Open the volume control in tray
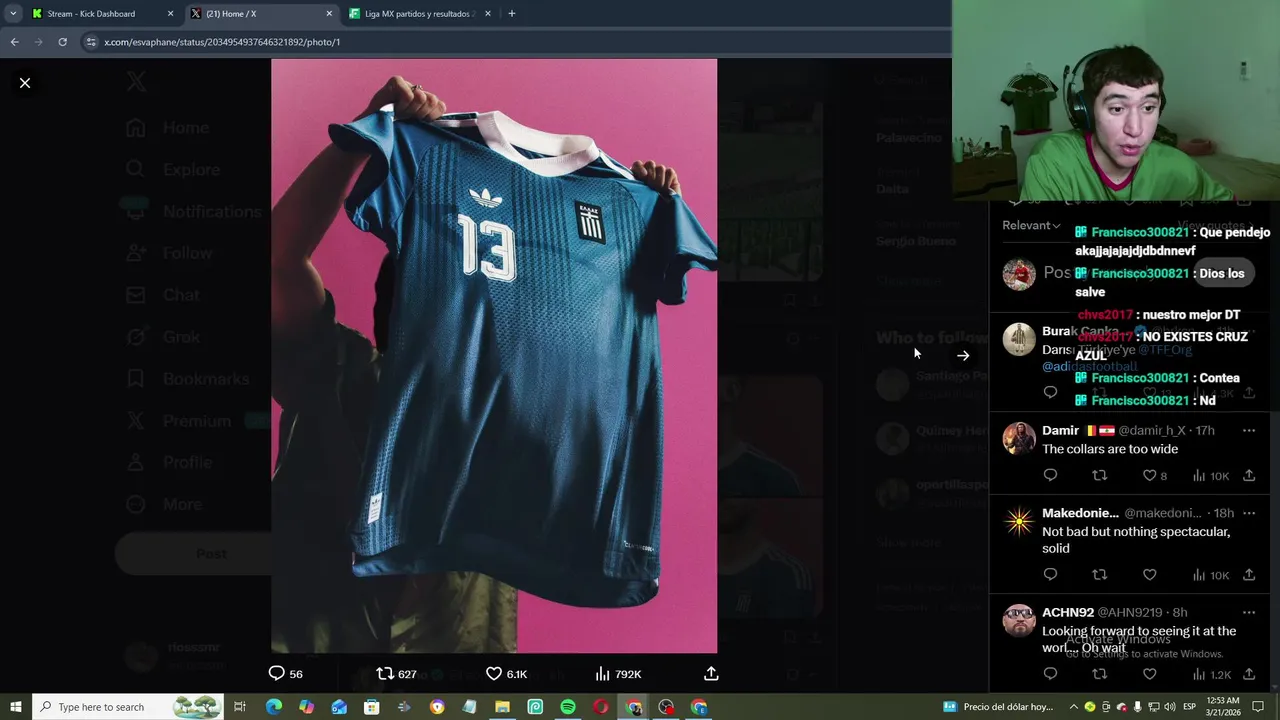1280x720 pixels. [1170, 707]
